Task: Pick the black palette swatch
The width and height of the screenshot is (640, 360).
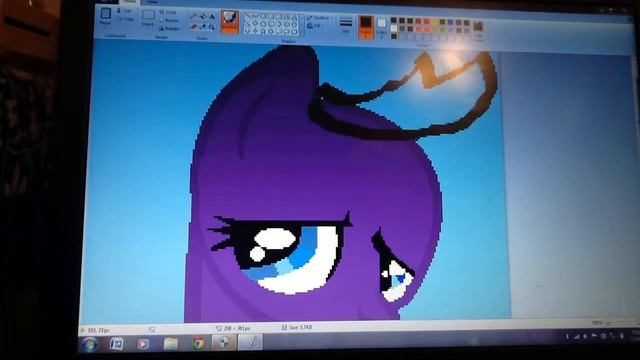Action: [x=394, y=20]
